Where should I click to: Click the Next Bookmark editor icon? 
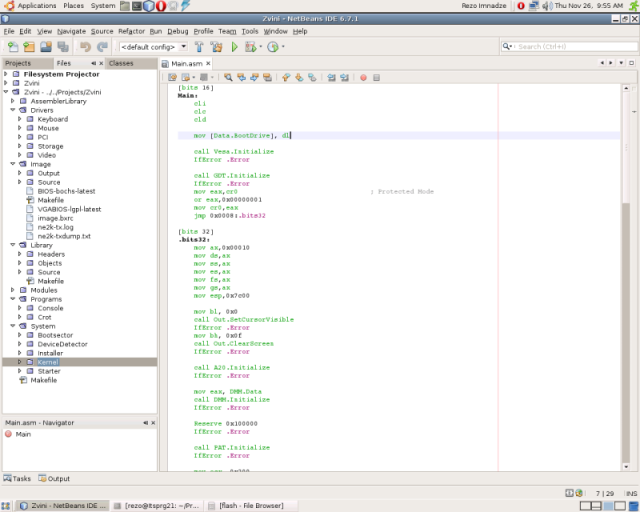coord(299,77)
